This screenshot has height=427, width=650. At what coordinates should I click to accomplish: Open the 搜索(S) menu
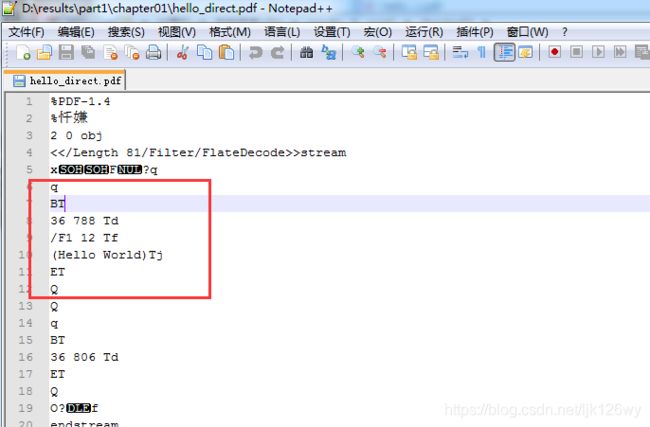click(x=126, y=32)
